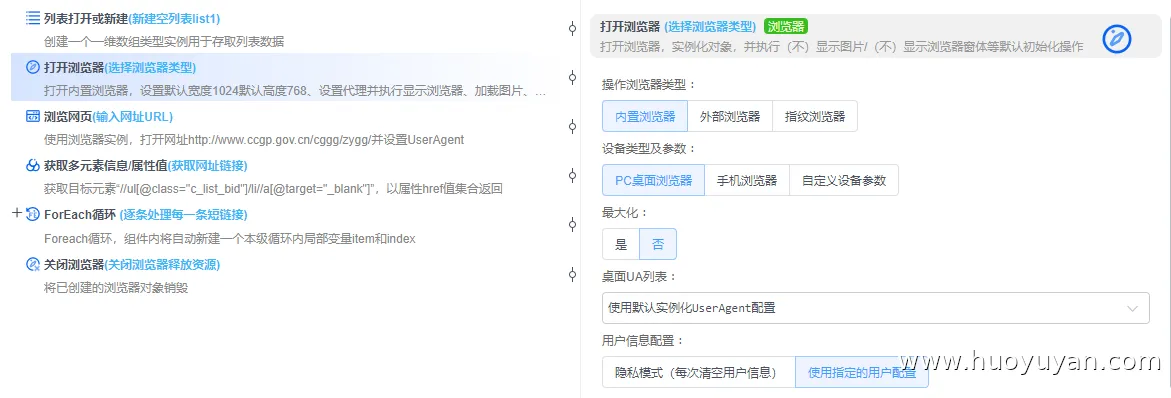The height and width of the screenshot is (398, 1171).
Task: Click the (输入网址URL) remark link
Action: 132,116
